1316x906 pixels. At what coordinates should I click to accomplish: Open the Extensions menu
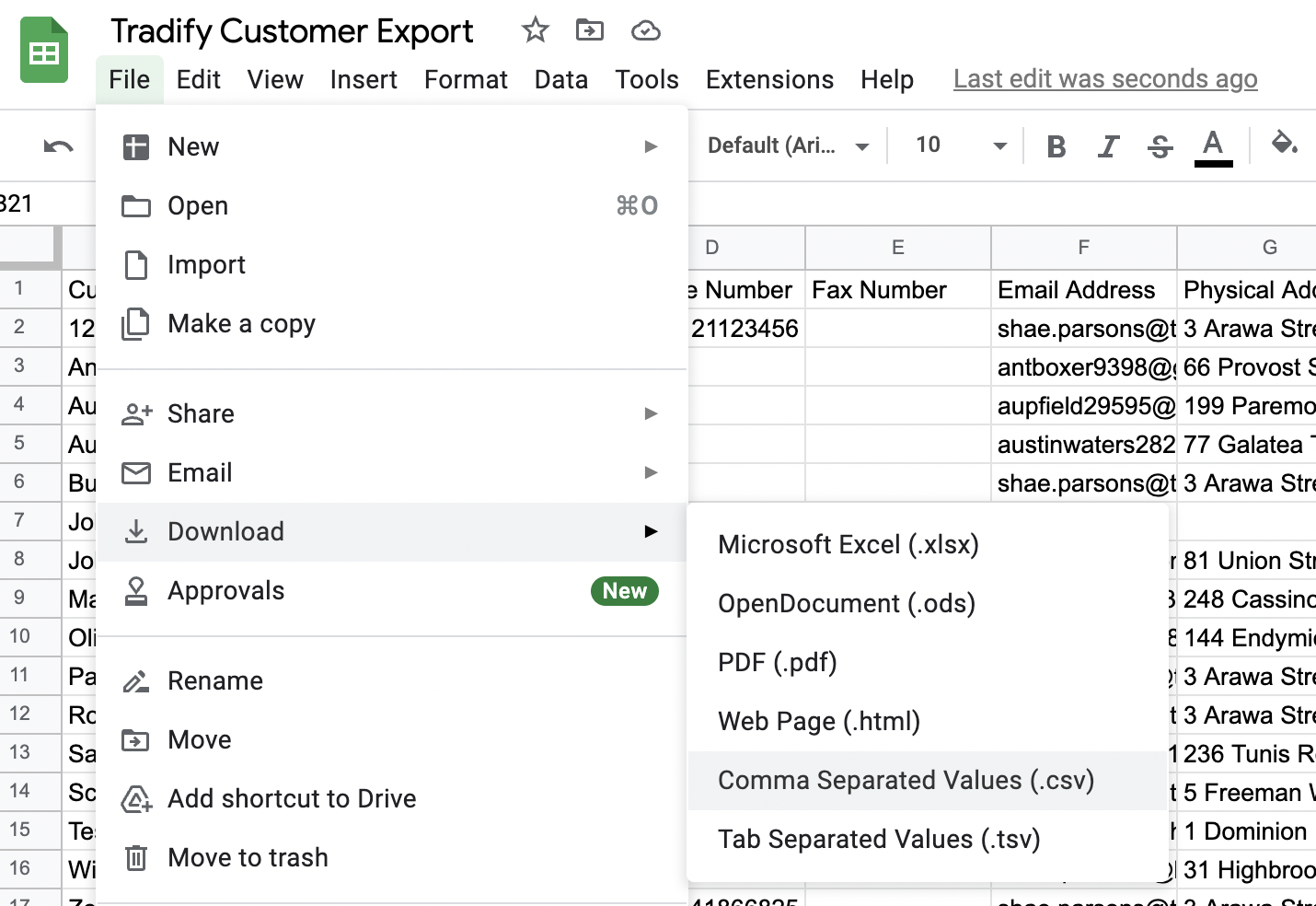pyautogui.click(x=769, y=79)
